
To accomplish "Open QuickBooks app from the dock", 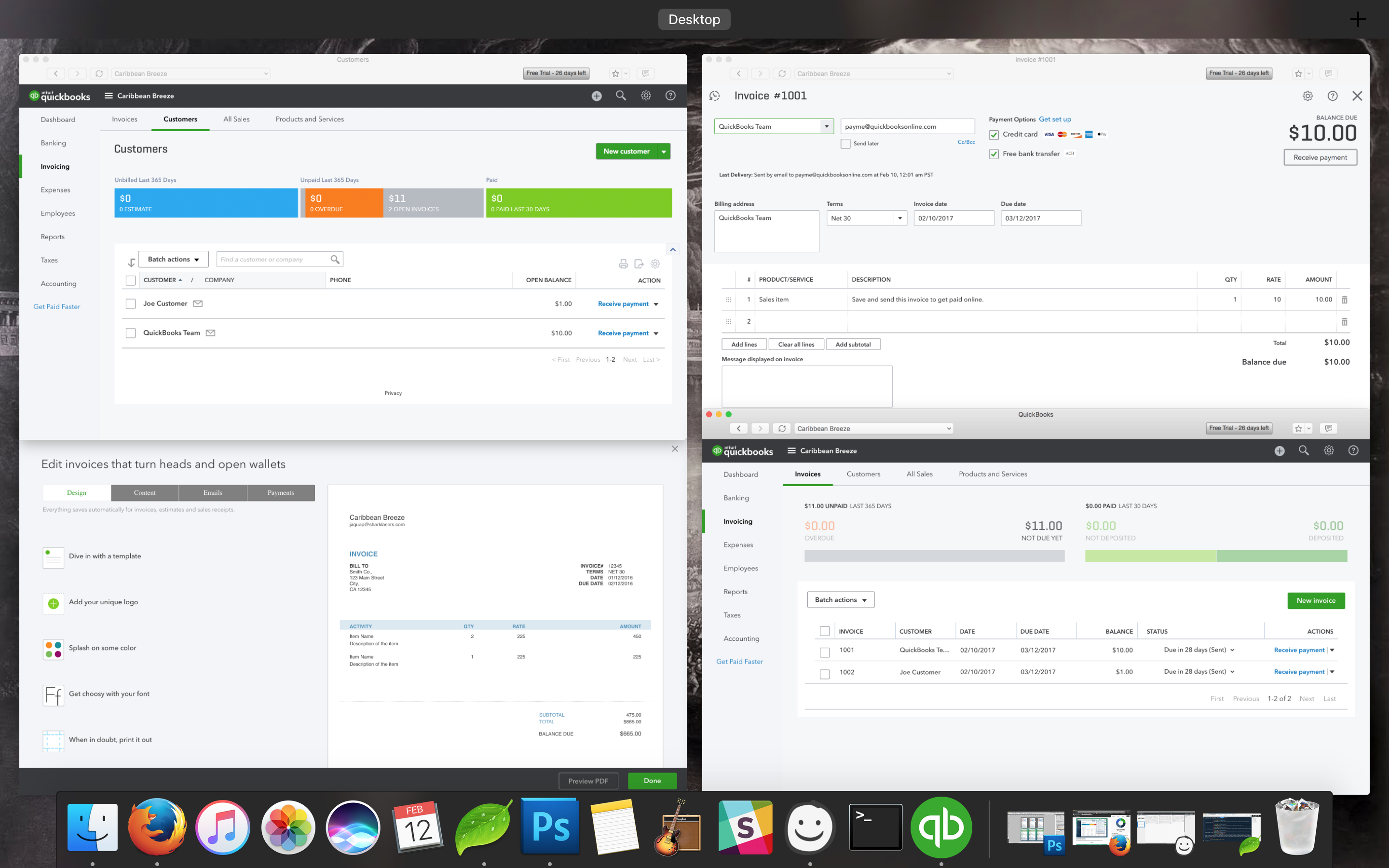I will coord(941,827).
